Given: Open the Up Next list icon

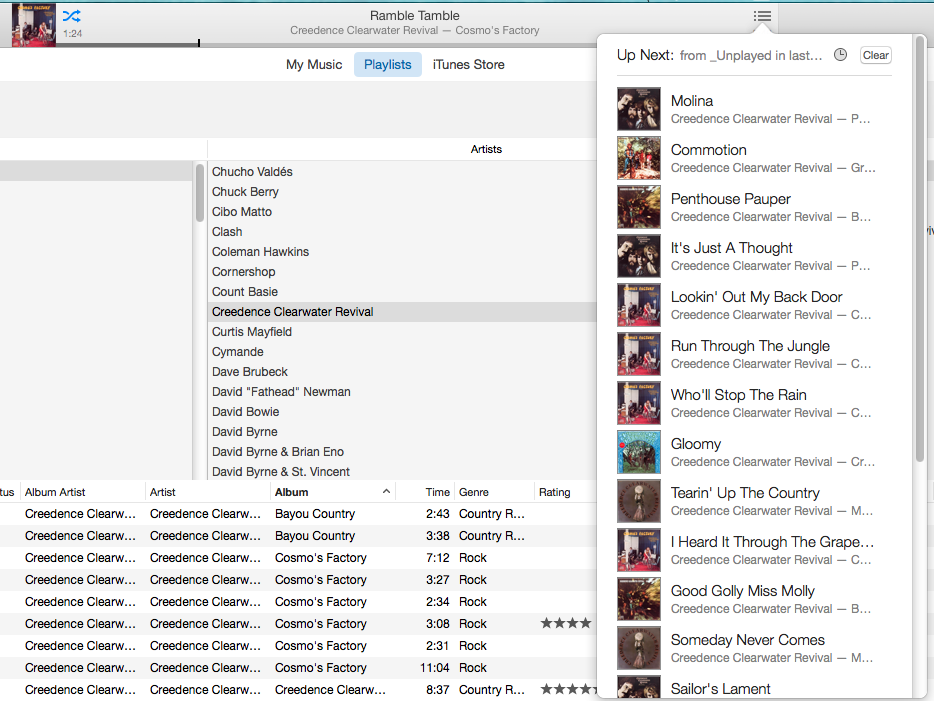Looking at the screenshot, I should (x=762, y=16).
